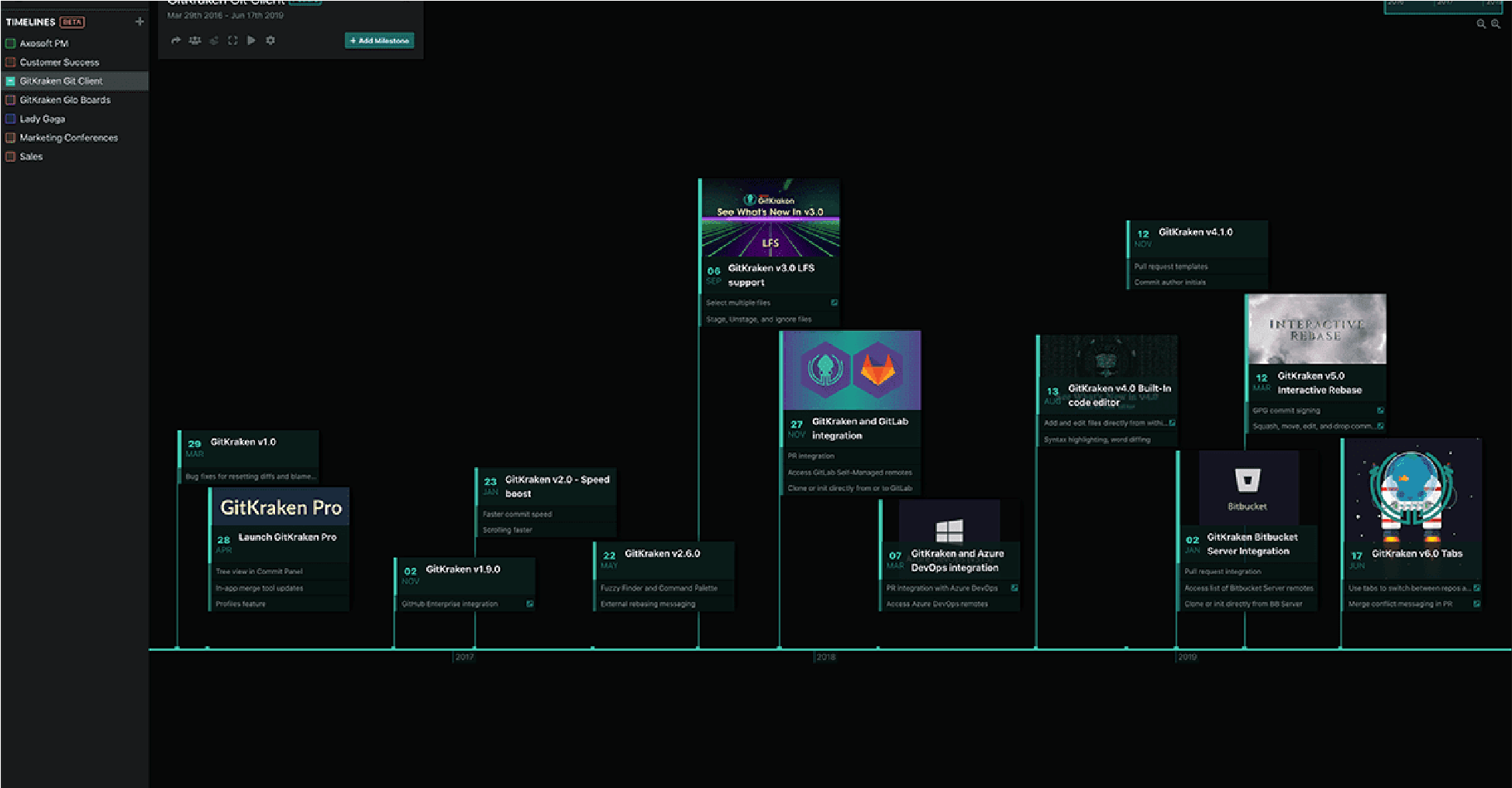Open the GitKraken v2.6.0 milestone

[663, 576]
